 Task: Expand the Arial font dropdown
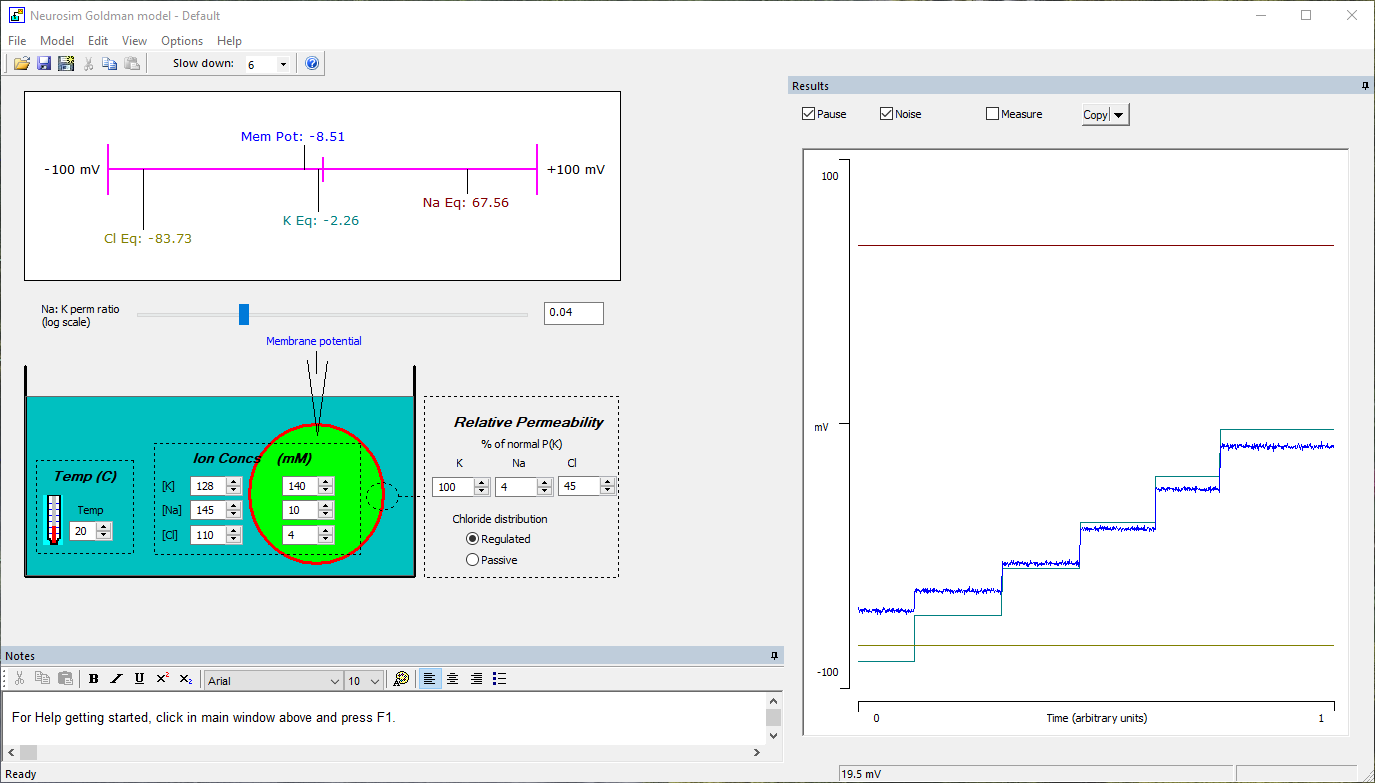click(x=334, y=681)
